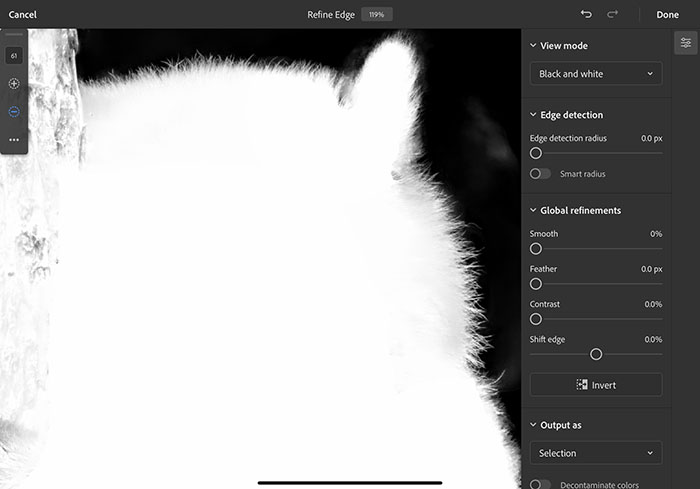The height and width of the screenshot is (489, 700).
Task: Open more options in the left toolbar
Action: (14, 140)
